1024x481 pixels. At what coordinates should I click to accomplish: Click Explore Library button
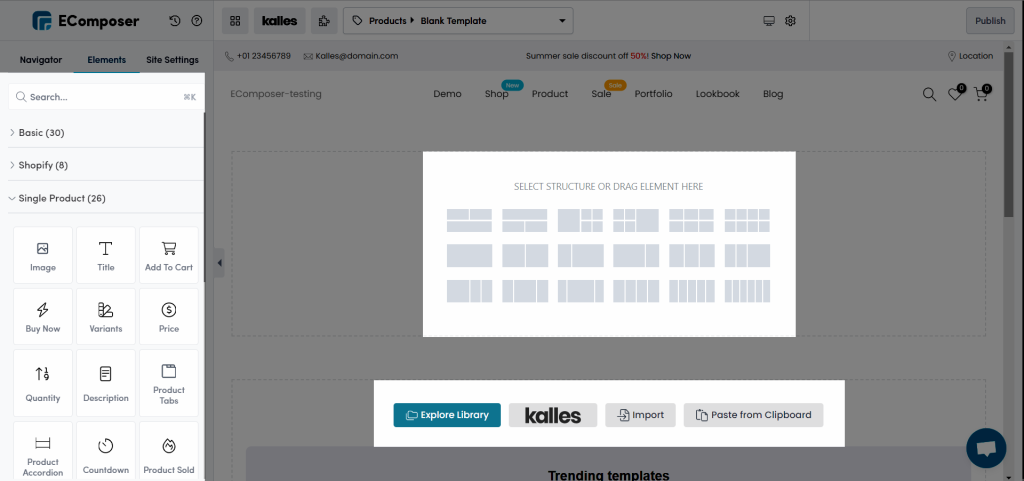click(x=447, y=415)
